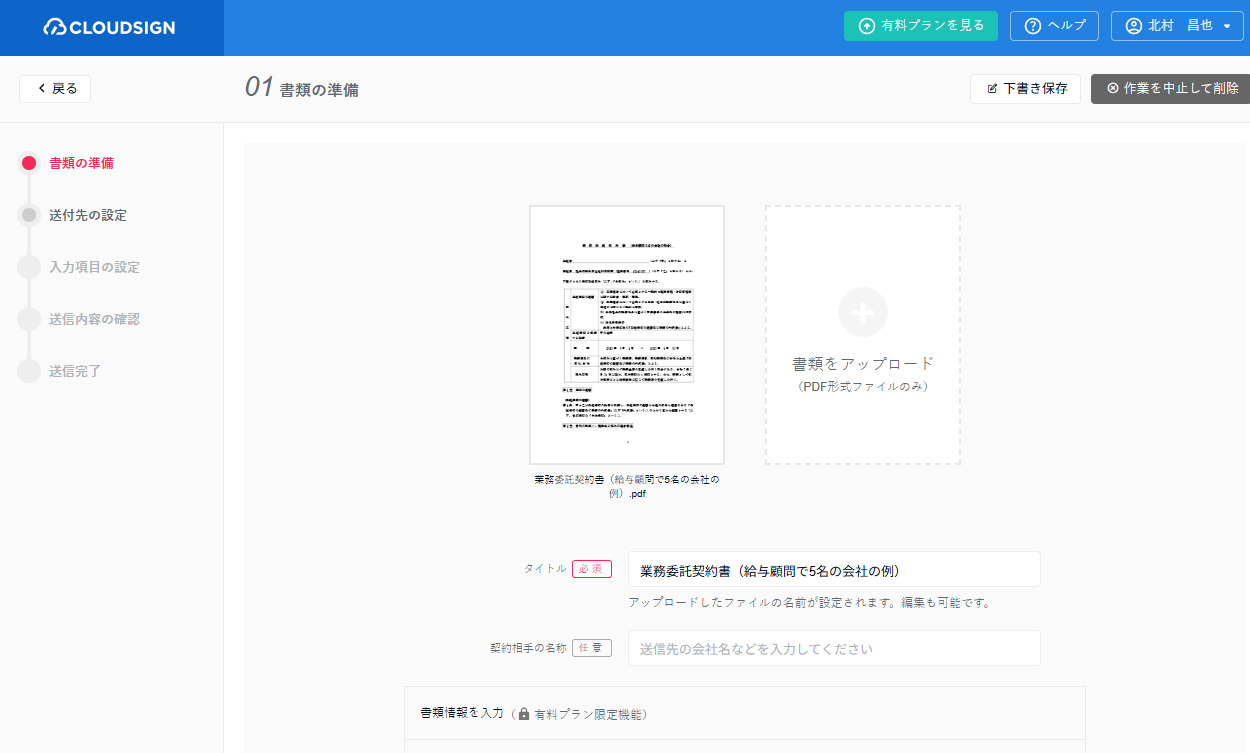Image resolution: width=1250 pixels, height=753 pixels.
Task: Click the CloudSign cloud logo icon
Action: point(55,28)
